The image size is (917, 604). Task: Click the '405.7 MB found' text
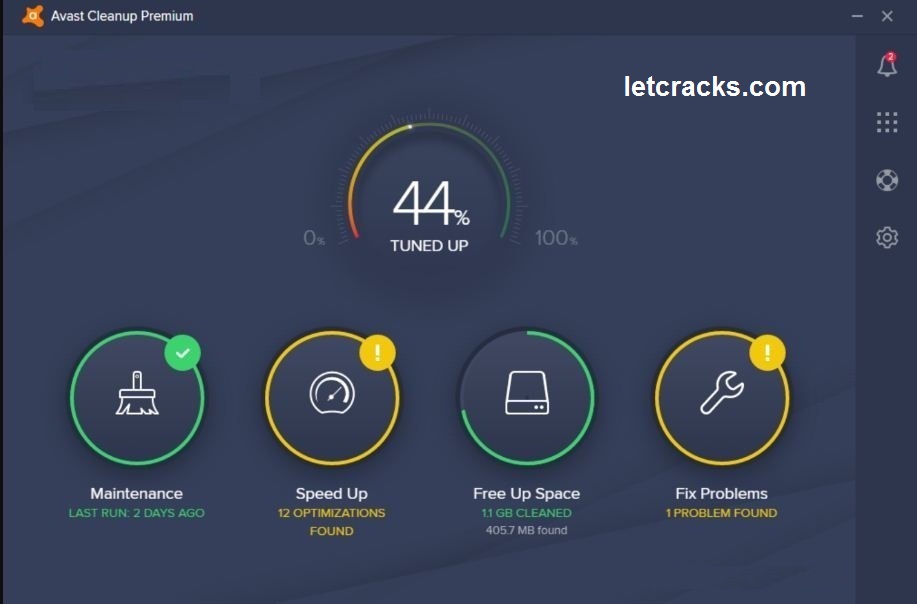[526, 530]
